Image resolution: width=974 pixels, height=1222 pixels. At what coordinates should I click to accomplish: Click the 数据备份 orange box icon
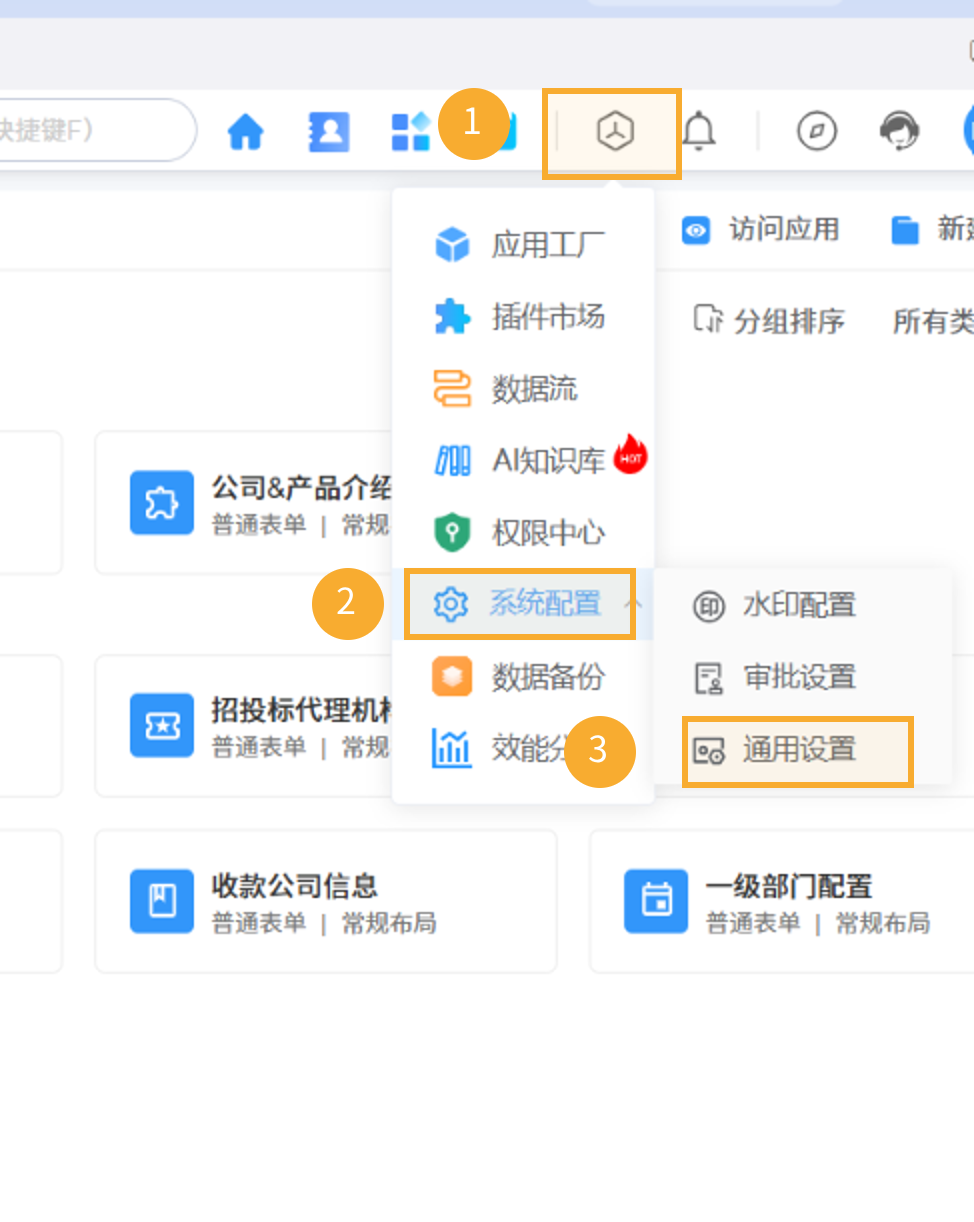click(452, 677)
